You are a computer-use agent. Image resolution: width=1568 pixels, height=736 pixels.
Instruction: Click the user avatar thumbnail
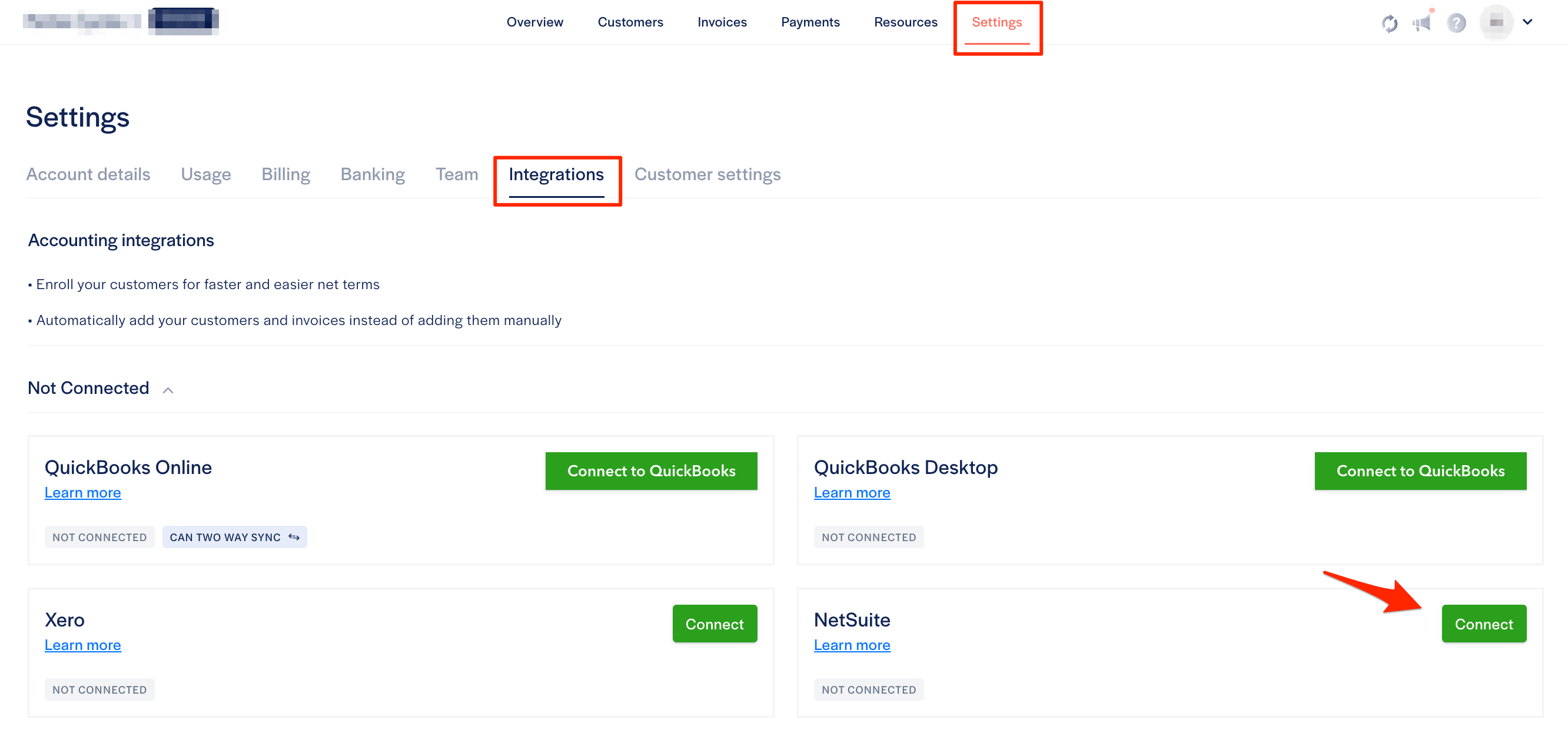[1496, 22]
